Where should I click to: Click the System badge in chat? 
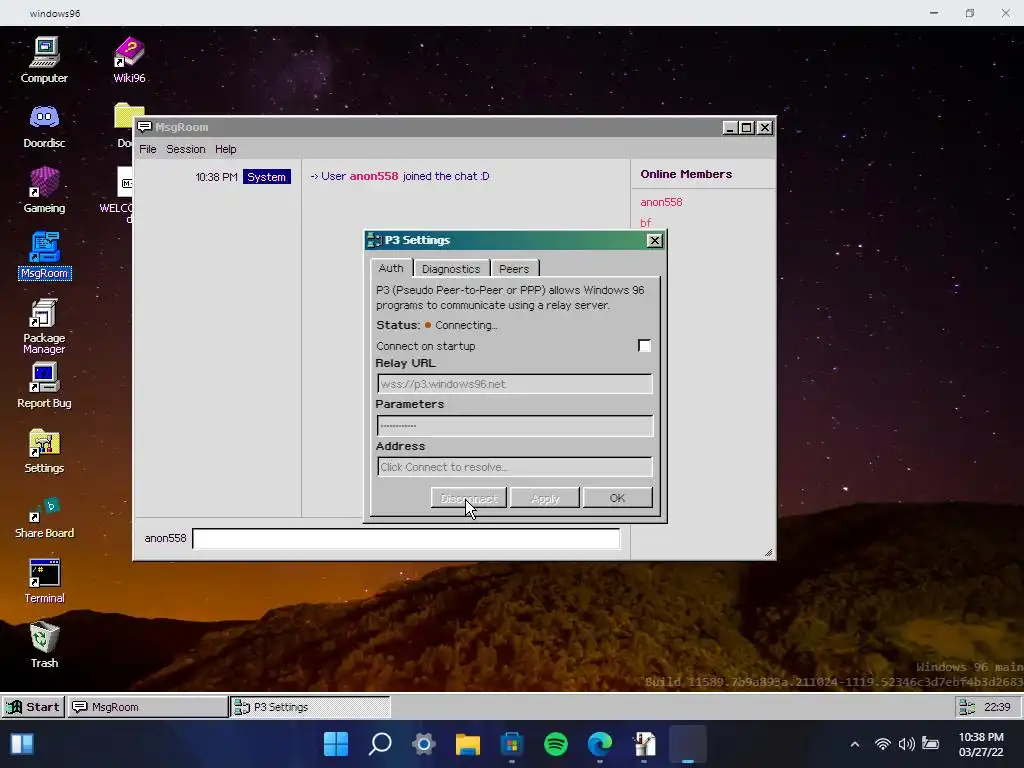tap(266, 177)
